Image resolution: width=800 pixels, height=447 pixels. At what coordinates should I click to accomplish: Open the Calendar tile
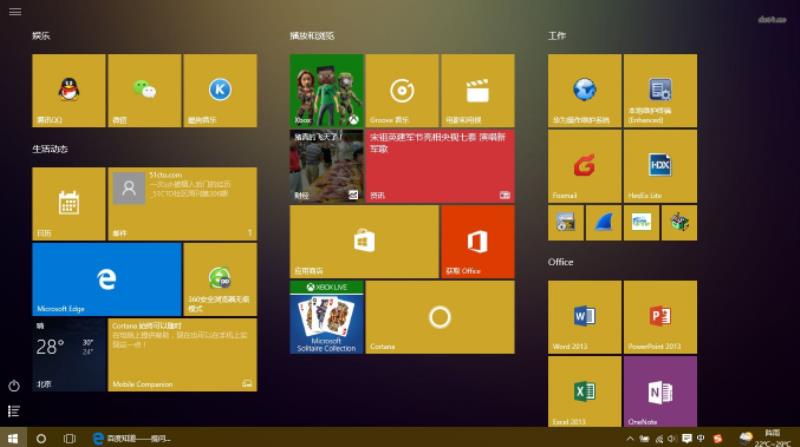[x=69, y=204]
